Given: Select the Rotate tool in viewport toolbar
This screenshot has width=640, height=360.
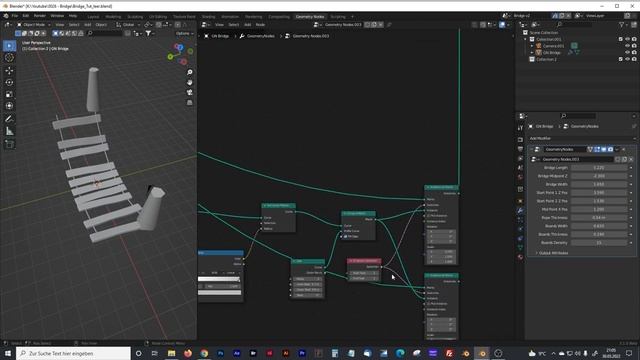Looking at the screenshot, I should click(9, 82).
